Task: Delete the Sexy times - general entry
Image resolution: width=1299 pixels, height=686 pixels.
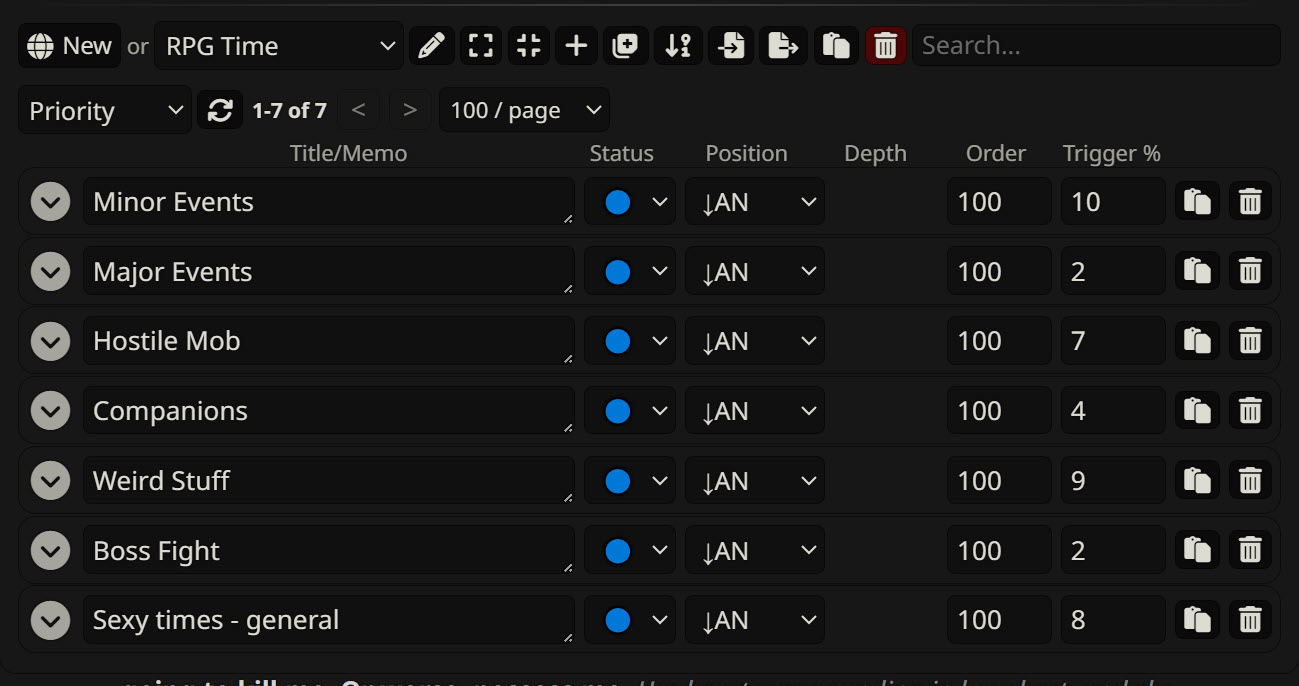Action: [1250, 620]
